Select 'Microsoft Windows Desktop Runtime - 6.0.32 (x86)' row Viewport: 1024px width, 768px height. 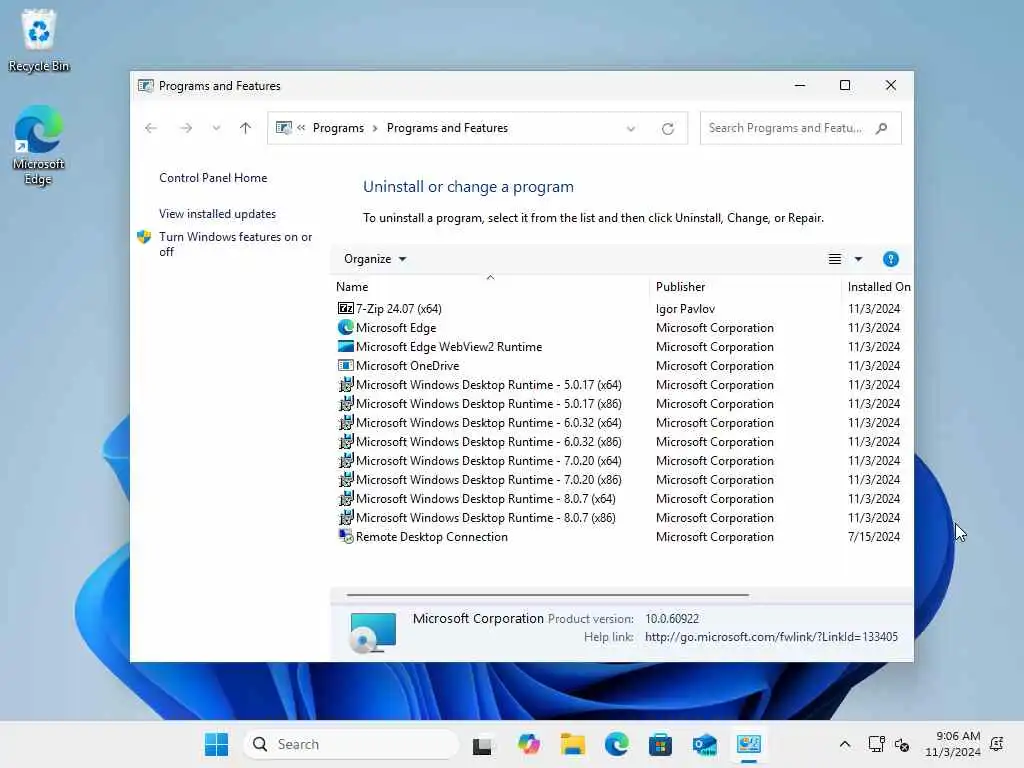(x=623, y=442)
